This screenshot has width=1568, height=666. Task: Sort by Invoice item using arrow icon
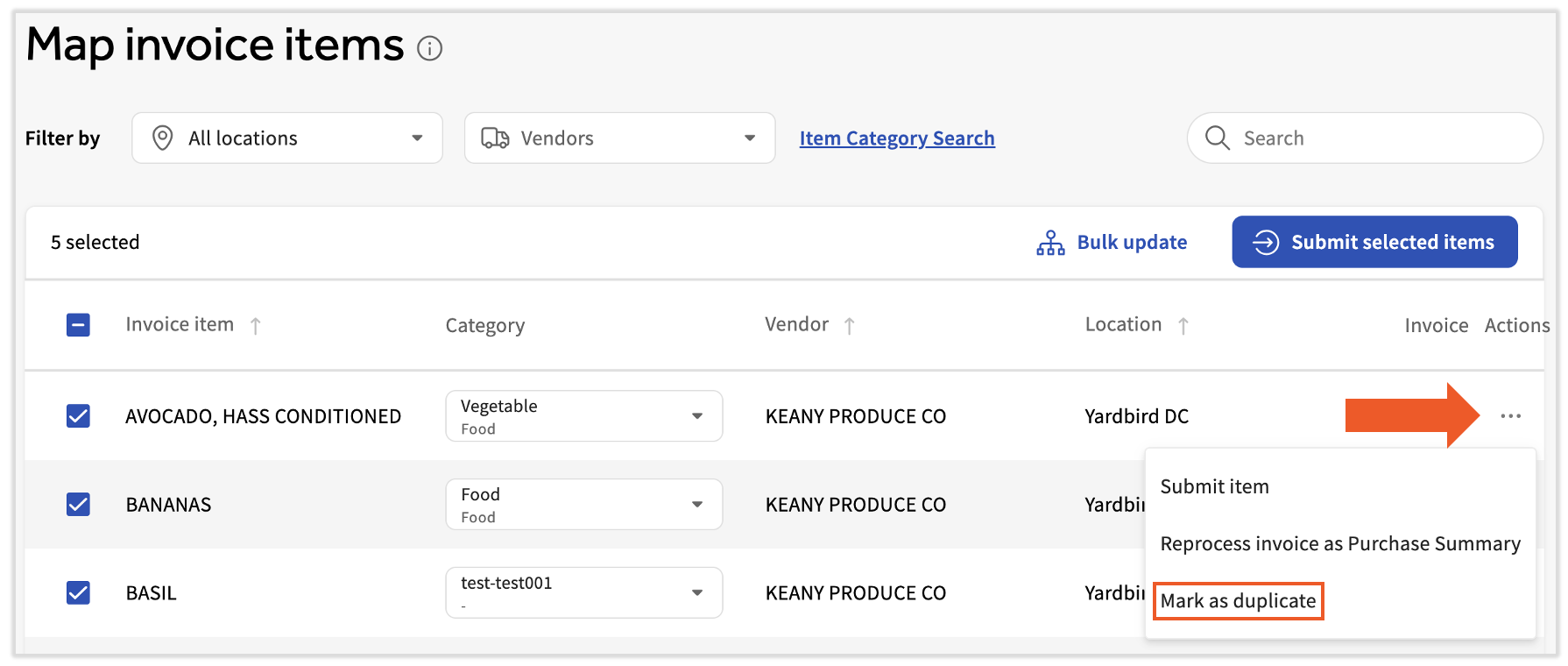pyautogui.click(x=256, y=326)
